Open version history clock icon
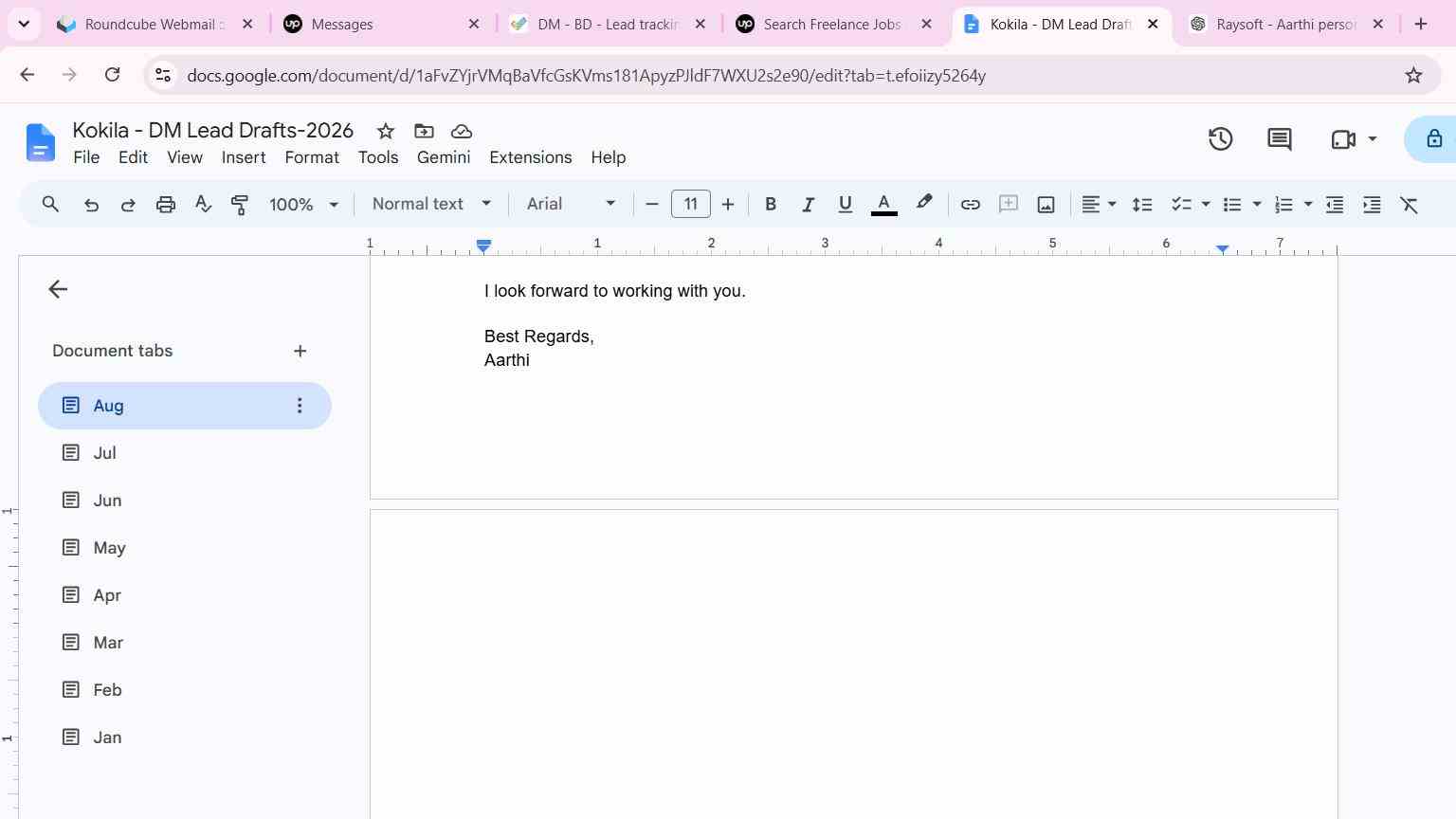This screenshot has height=819, width=1456. pyautogui.click(x=1220, y=139)
